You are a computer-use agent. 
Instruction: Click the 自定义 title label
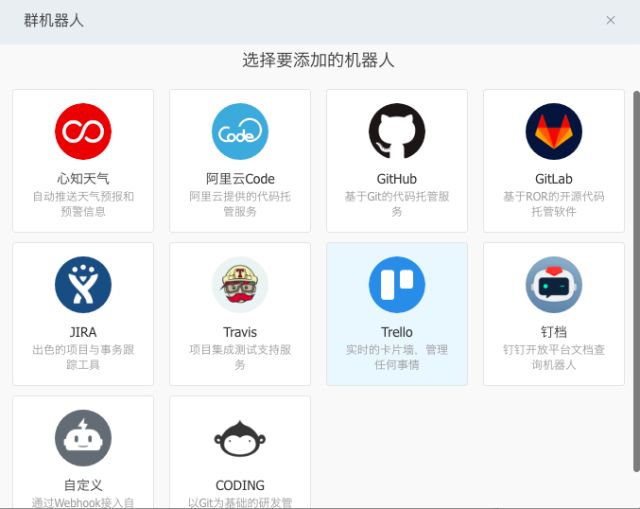click(x=83, y=485)
